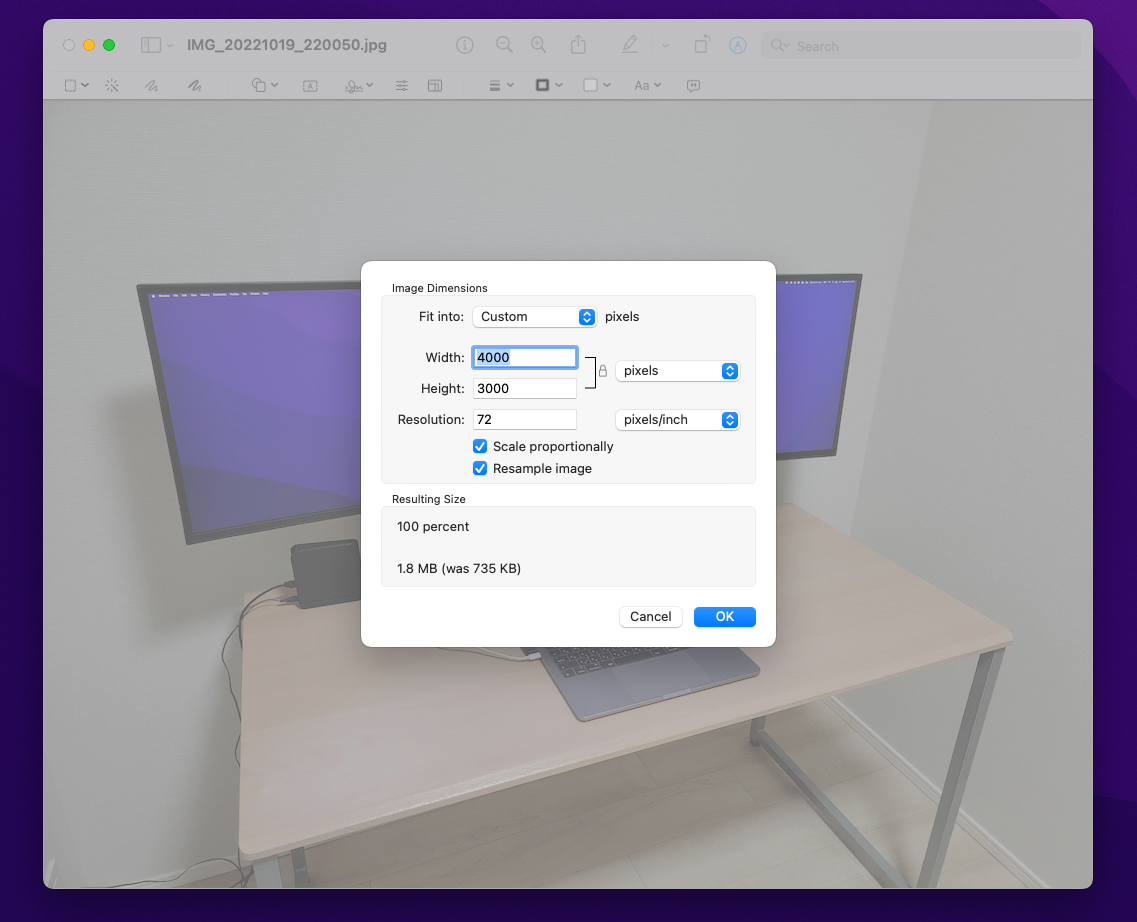Viewport: 1137px width, 922px height.
Task: Confirm the resize with OK
Action: 724,617
